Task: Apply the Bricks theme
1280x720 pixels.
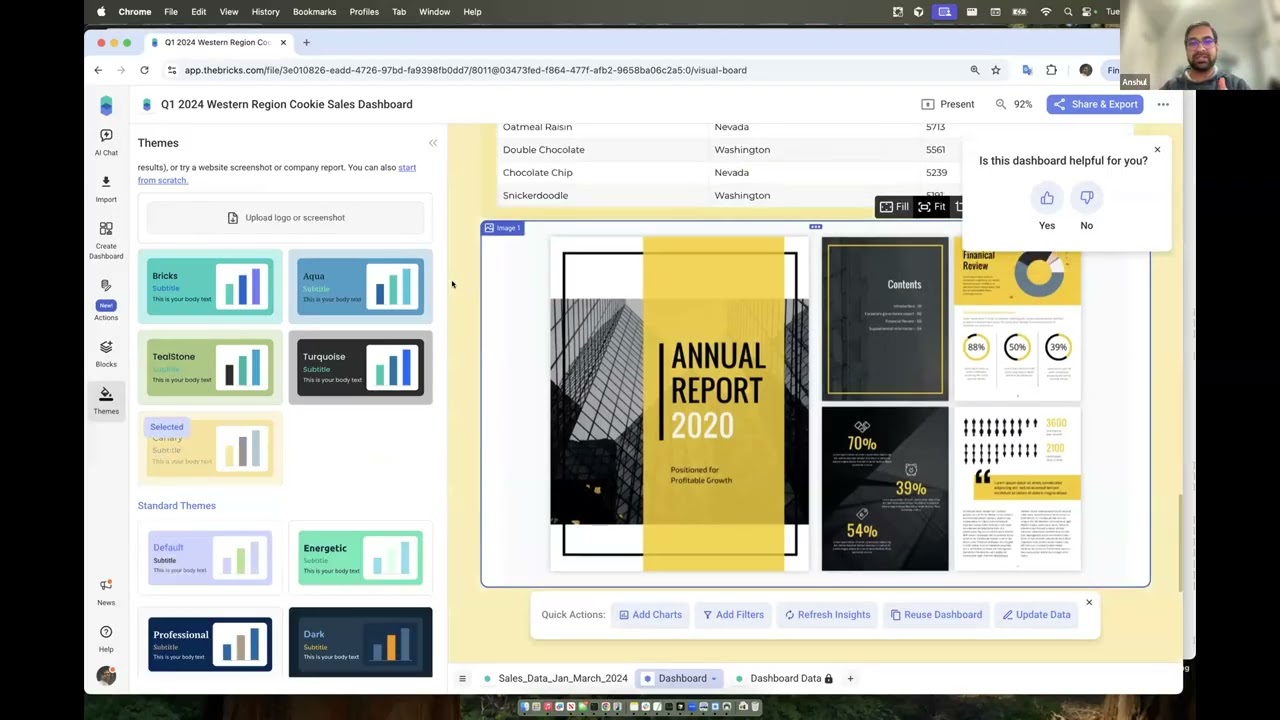Action: pos(210,286)
